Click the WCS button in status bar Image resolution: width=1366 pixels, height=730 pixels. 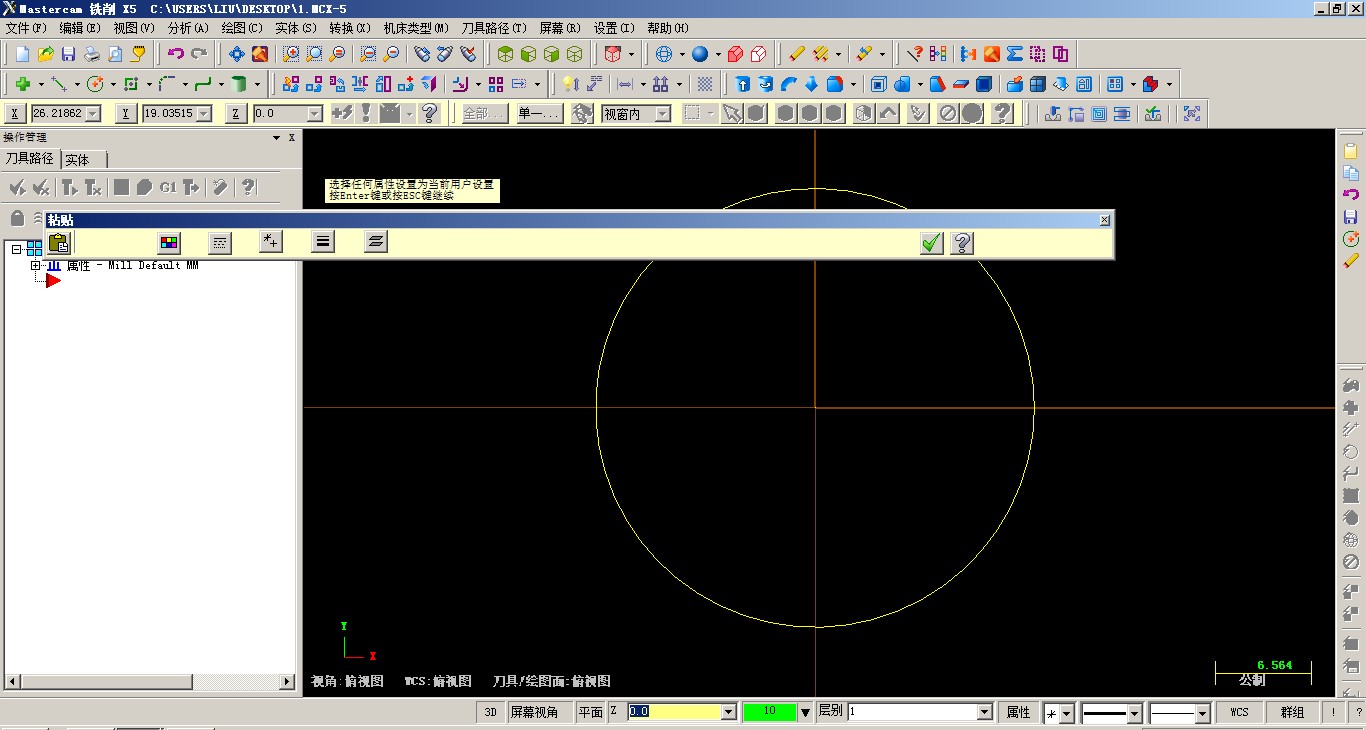[1239, 712]
